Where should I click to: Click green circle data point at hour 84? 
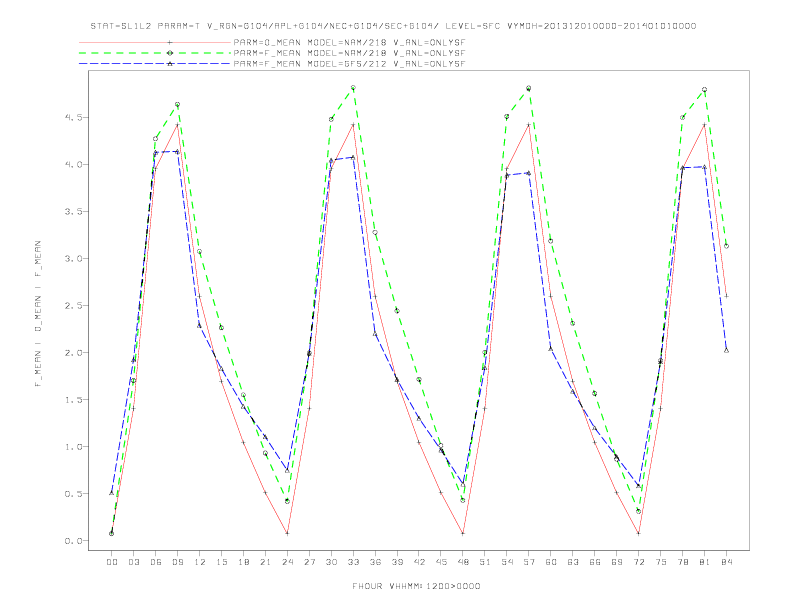point(726,246)
